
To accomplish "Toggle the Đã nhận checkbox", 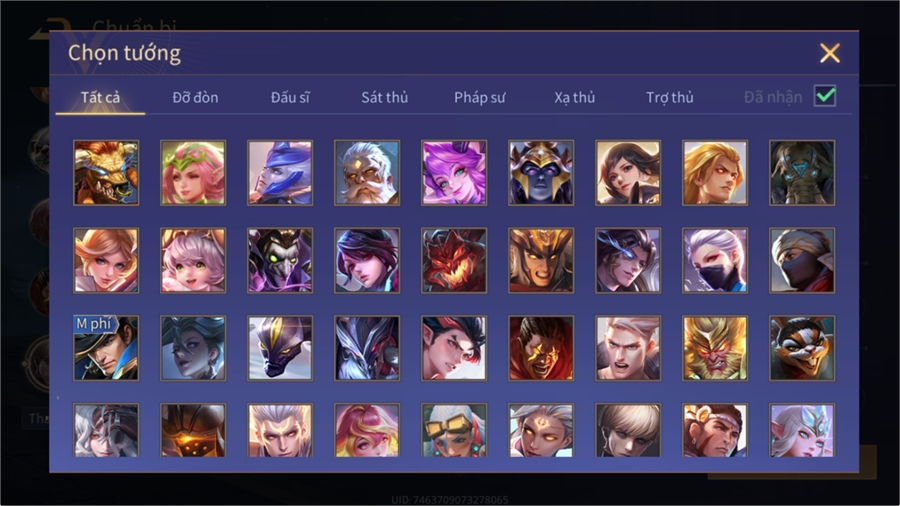I will point(825,96).
